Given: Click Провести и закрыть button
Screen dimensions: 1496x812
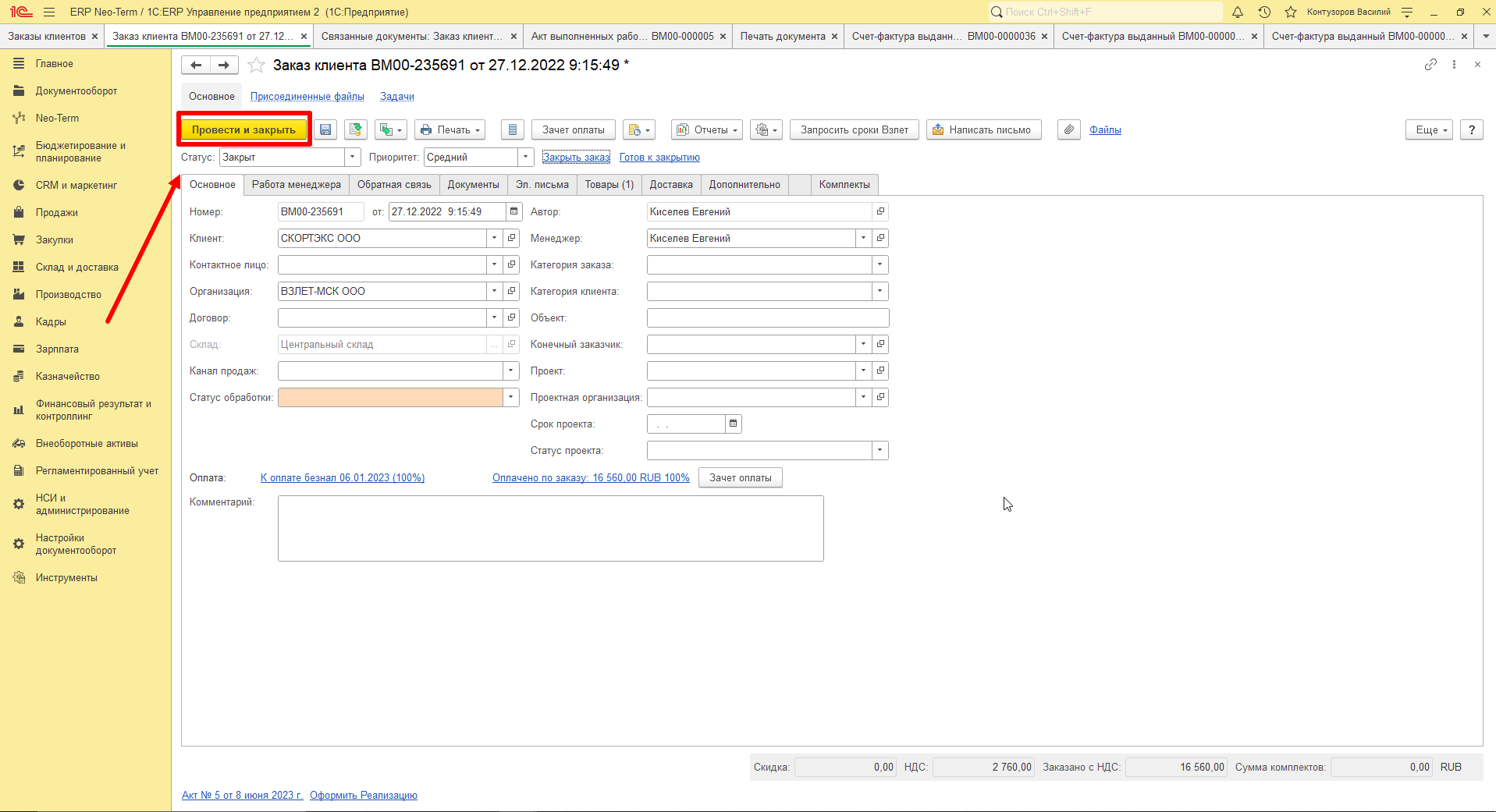Looking at the screenshot, I should (x=244, y=130).
